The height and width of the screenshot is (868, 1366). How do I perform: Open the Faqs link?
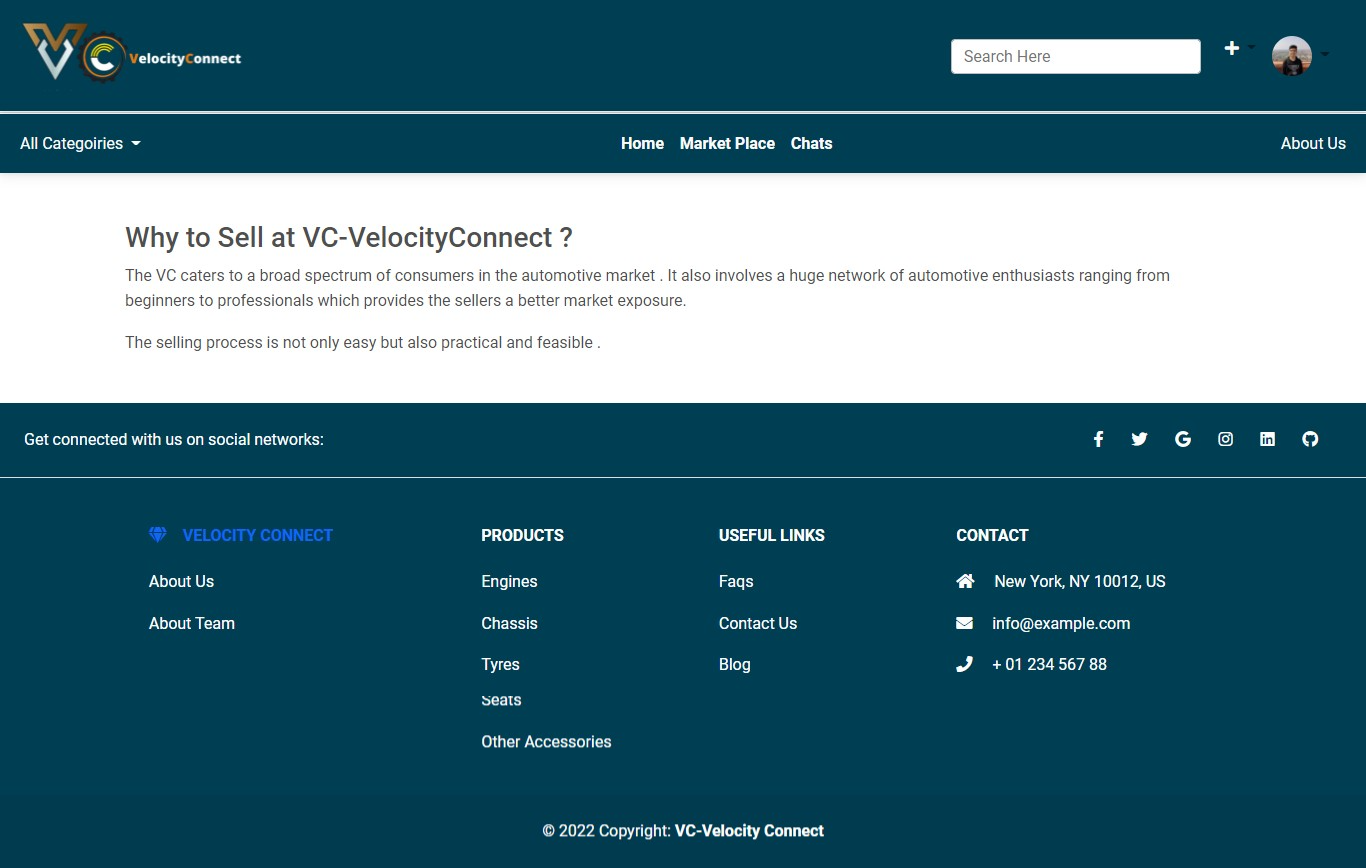(736, 581)
